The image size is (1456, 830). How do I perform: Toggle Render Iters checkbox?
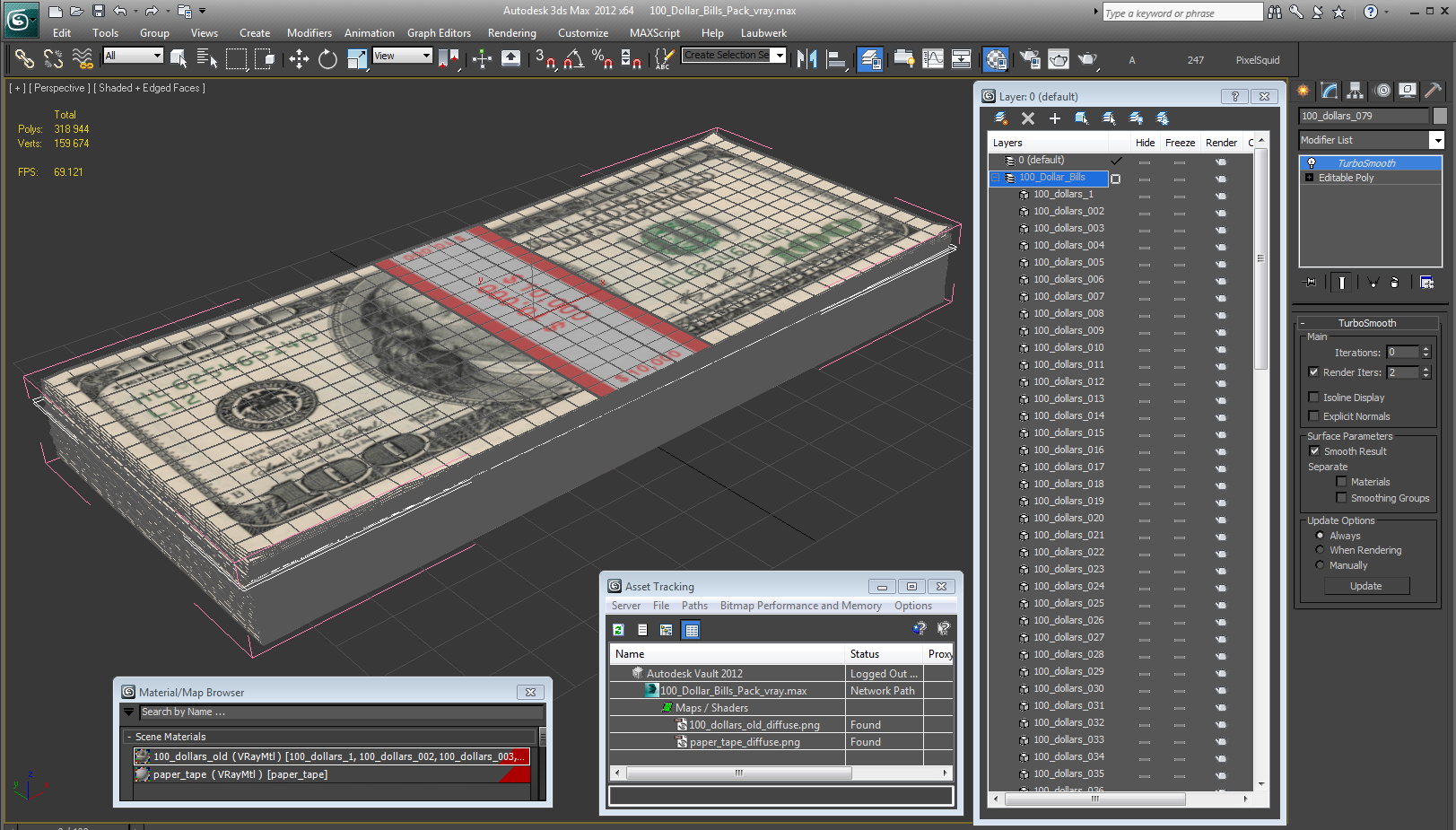1313,372
